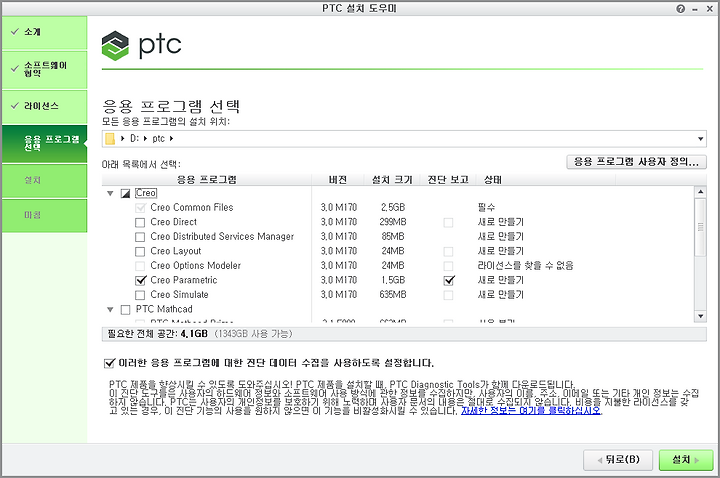Click '라이선스를 찾을 수 없음' status text
This screenshot has height=478, width=720.
point(526,266)
